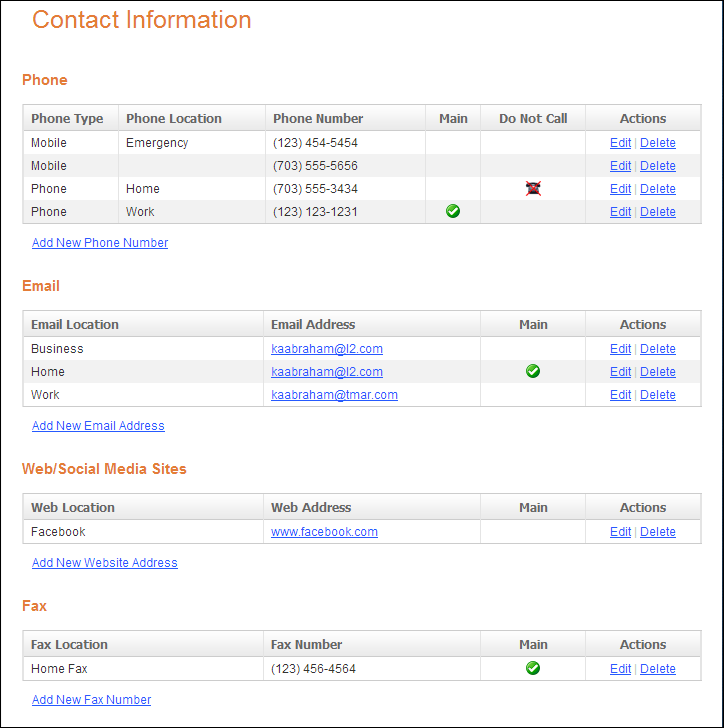Select phone number (703) 555-3434 cell
Viewport: 724px width, 728px height.
coord(345,188)
